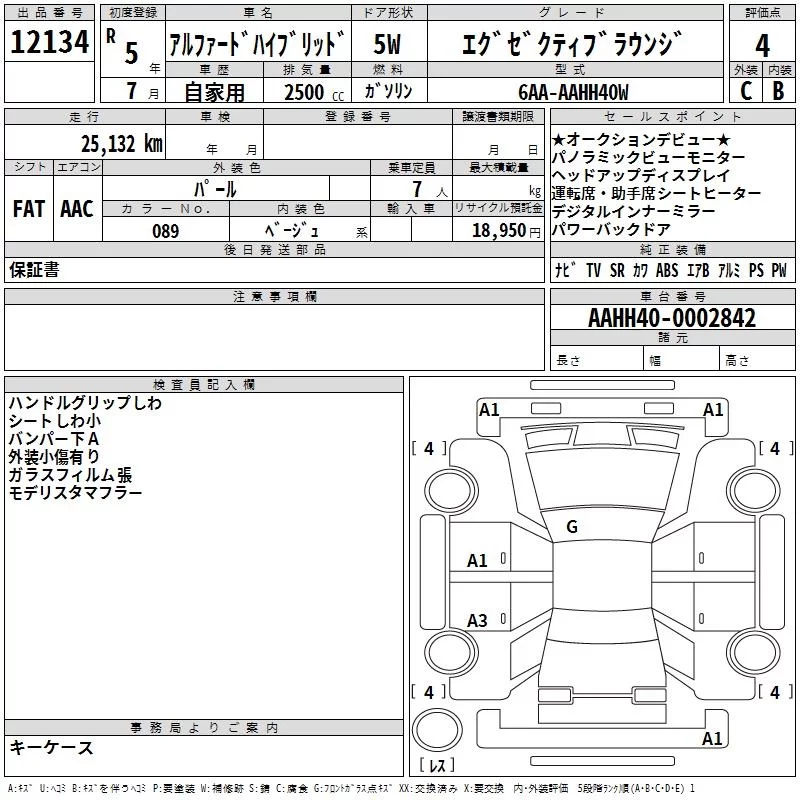
Task: Click デジタルインナーミラー sales point
Action: pyautogui.click(x=633, y=211)
